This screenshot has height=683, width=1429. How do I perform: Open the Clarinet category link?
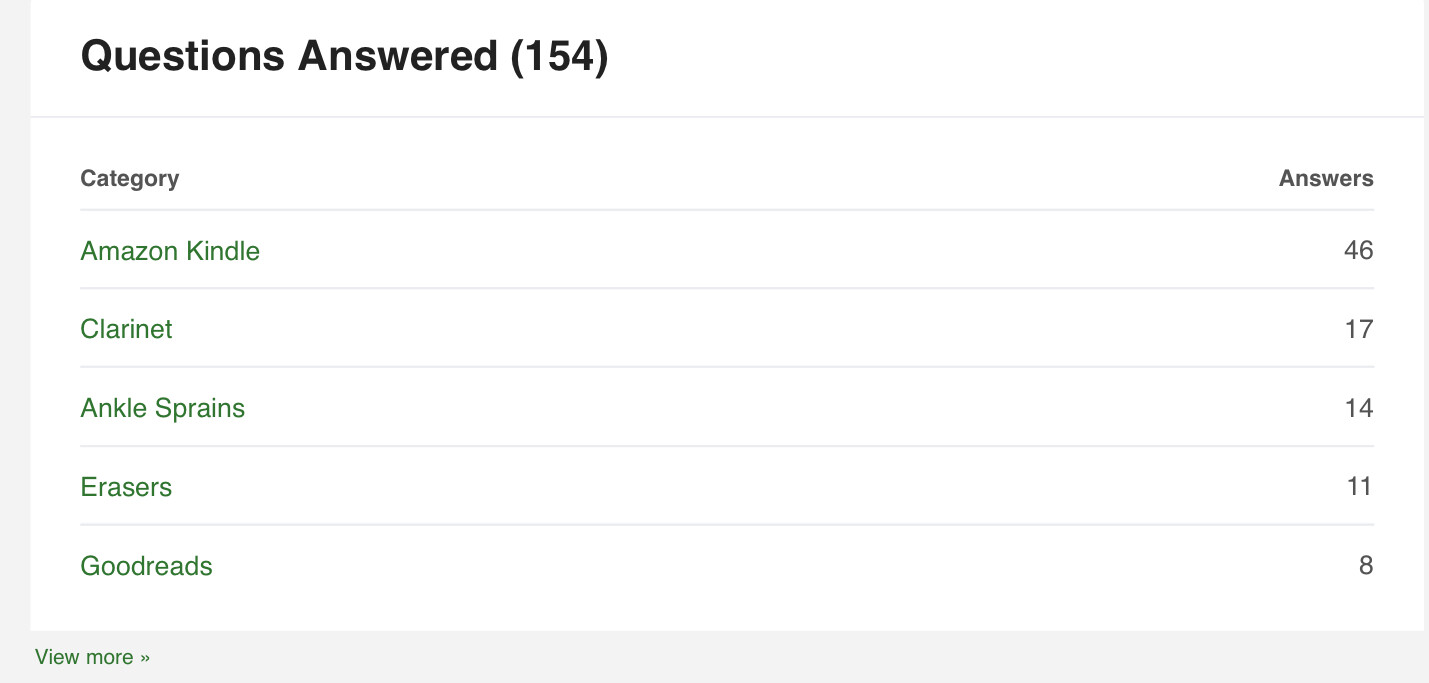point(126,329)
